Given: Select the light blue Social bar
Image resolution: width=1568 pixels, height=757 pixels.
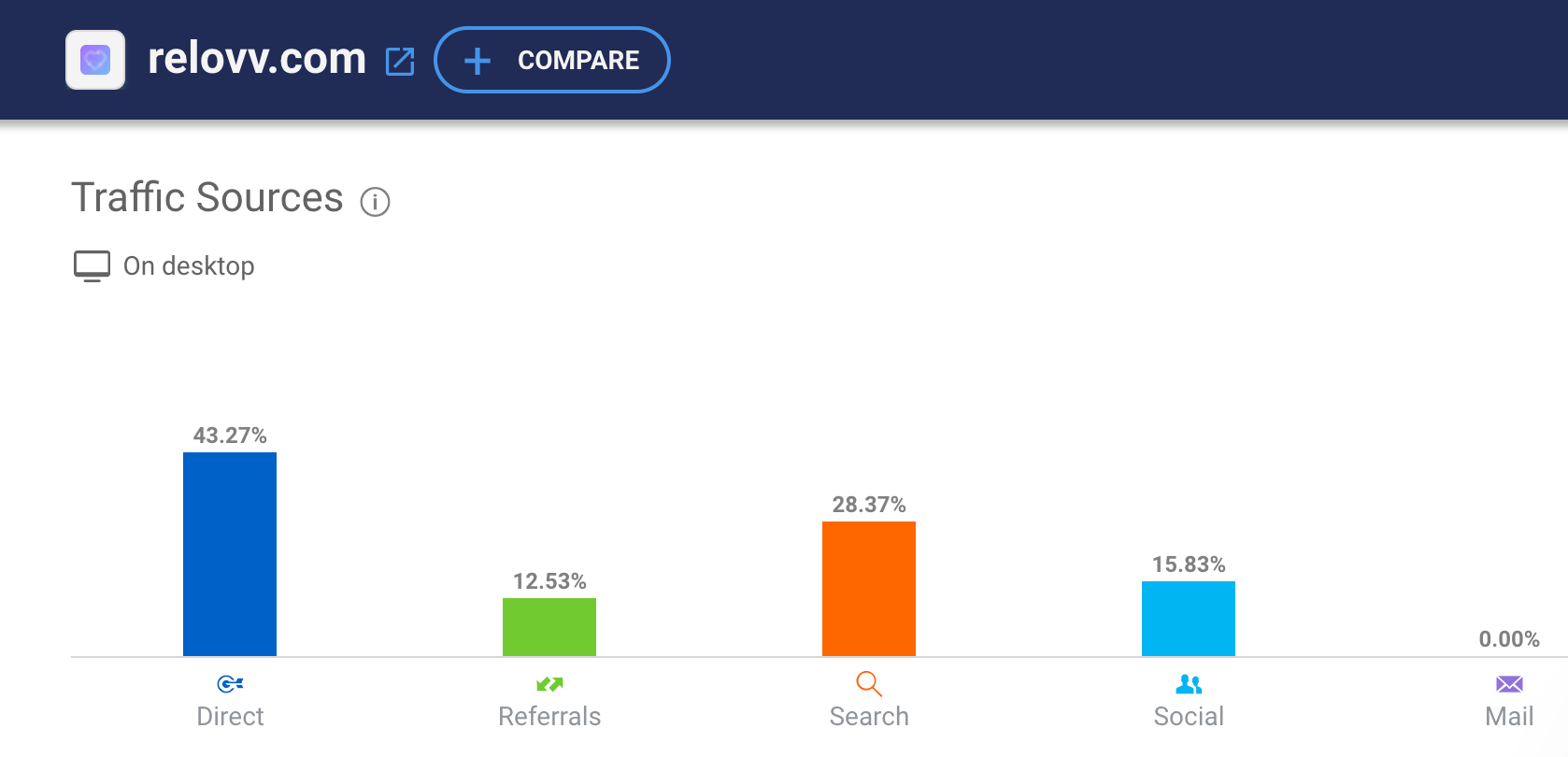Looking at the screenshot, I should (1189, 619).
